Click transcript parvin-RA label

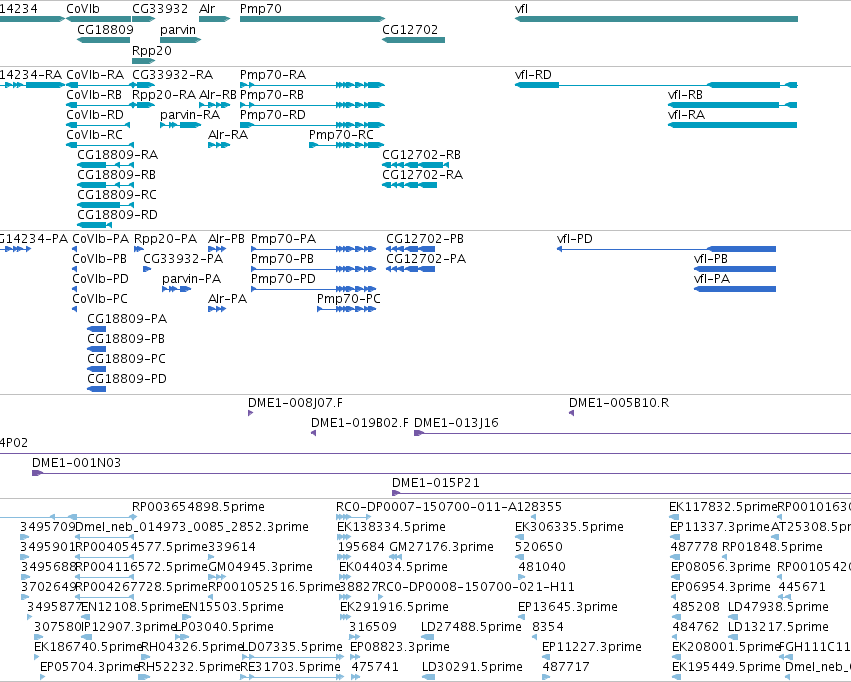coord(190,114)
